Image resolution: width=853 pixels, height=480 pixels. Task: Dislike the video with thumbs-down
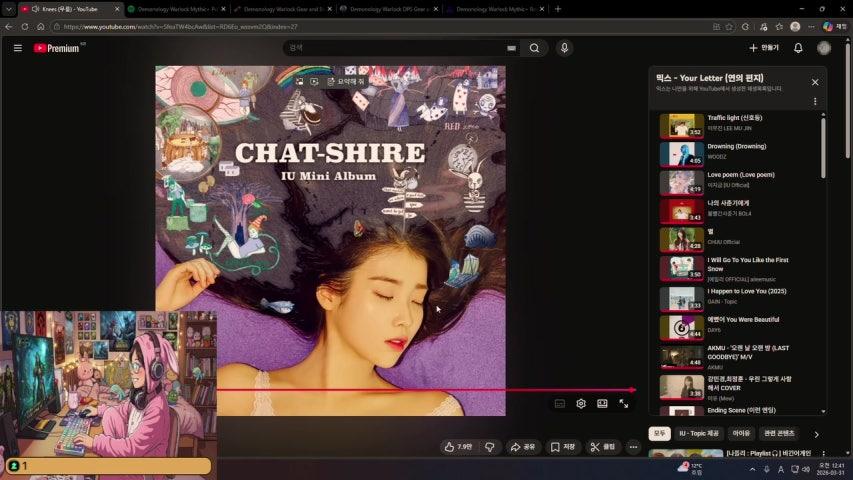[x=490, y=447]
